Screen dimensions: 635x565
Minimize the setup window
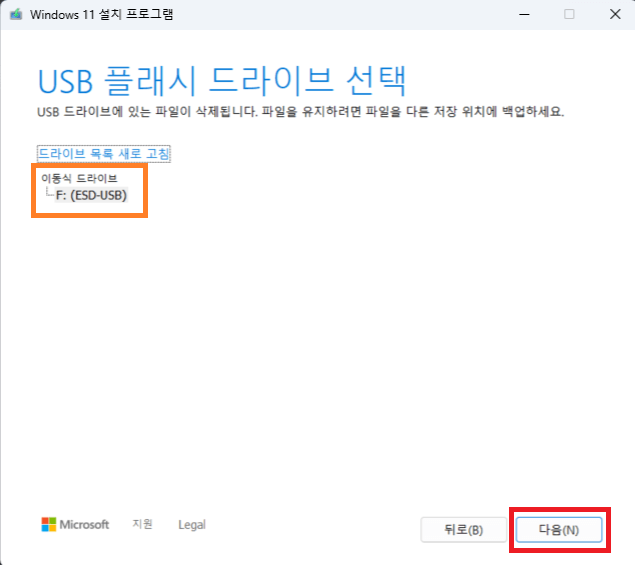pyautogui.click(x=524, y=15)
